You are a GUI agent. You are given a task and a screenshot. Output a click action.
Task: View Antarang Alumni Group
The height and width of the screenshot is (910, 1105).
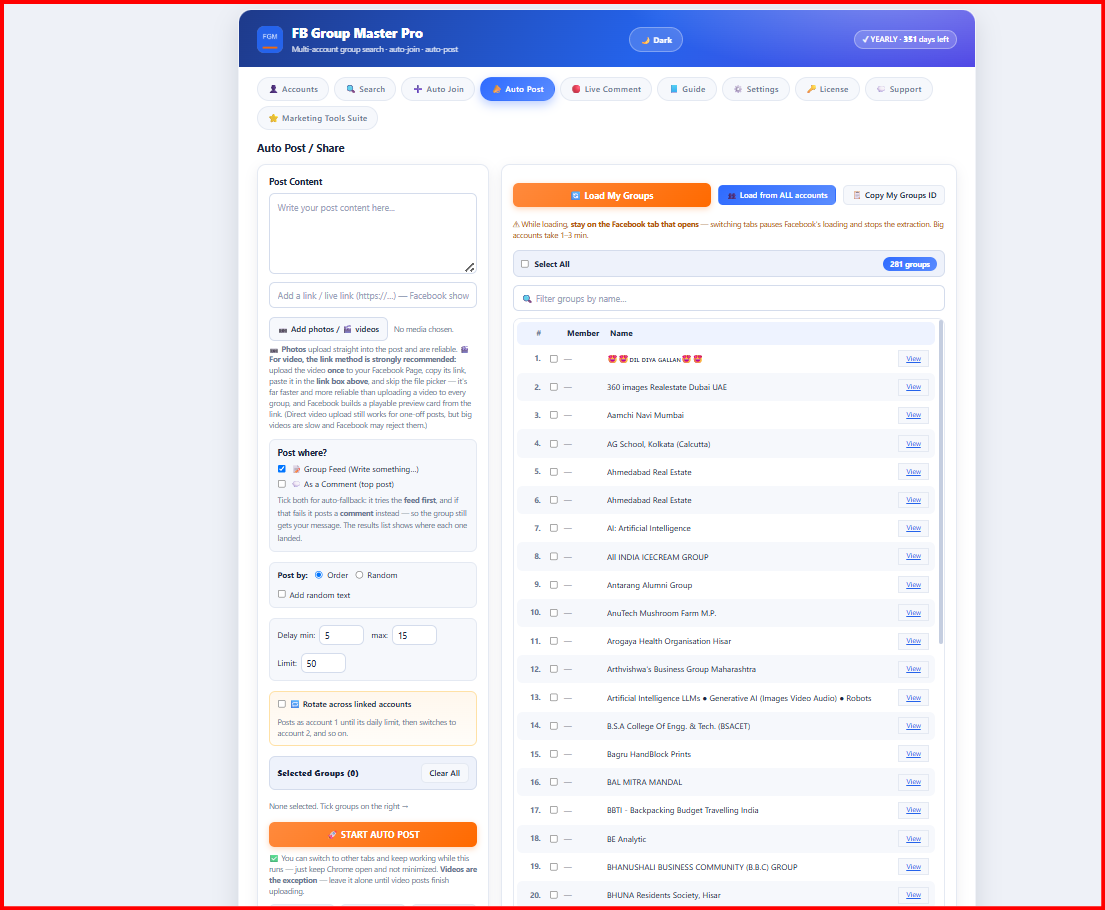[913, 585]
